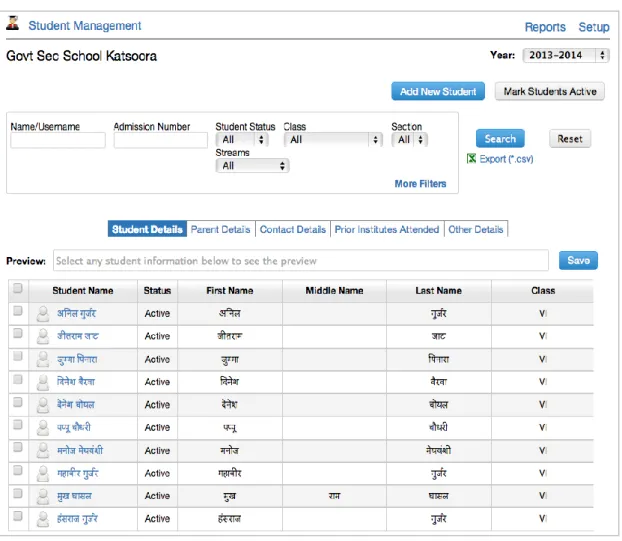Click first name cell महावीर
622x541 pixels.
(230, 473)
